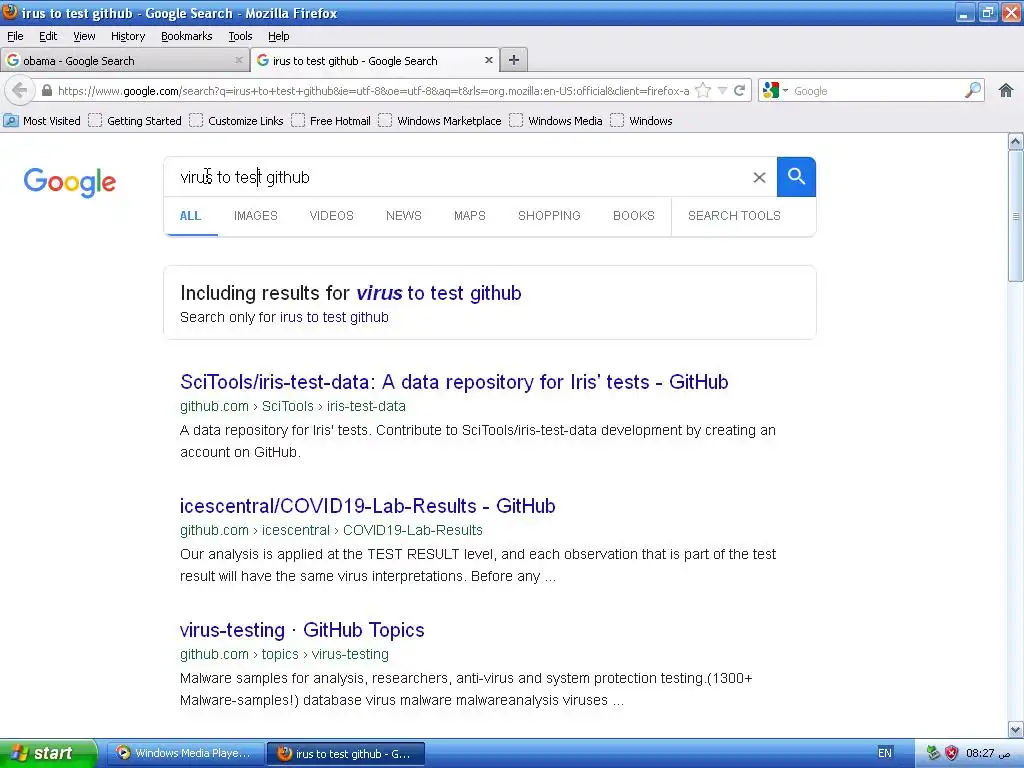Open the View menu
Viewport: 1024px width, 768px height.
[84, 36]
